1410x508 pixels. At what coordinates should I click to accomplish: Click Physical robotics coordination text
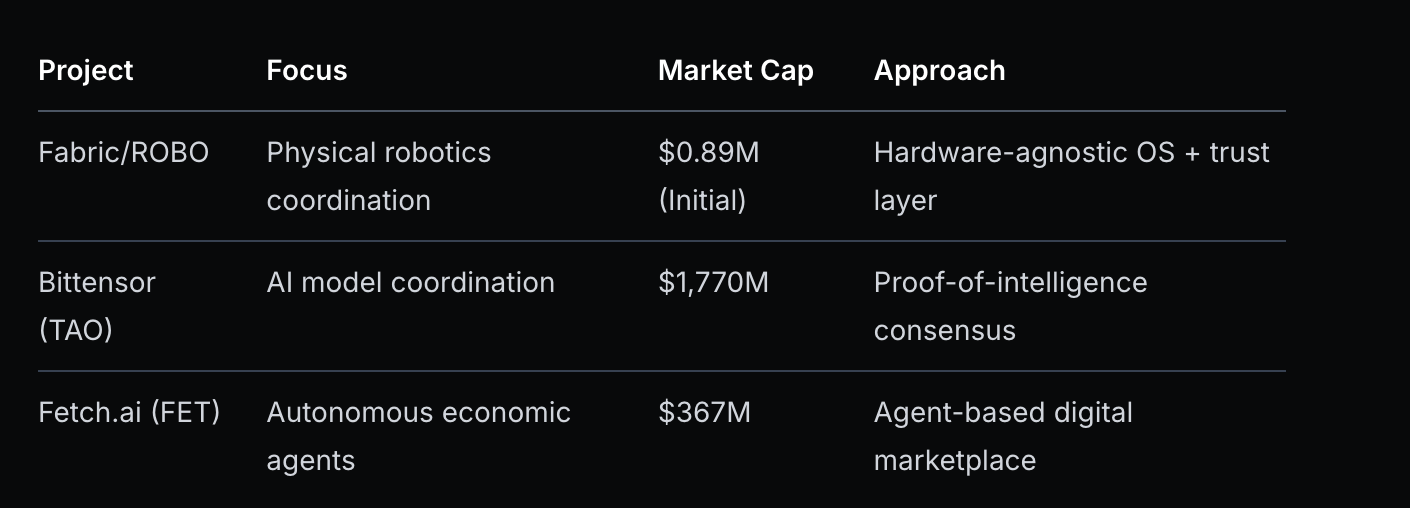[379, 176]
